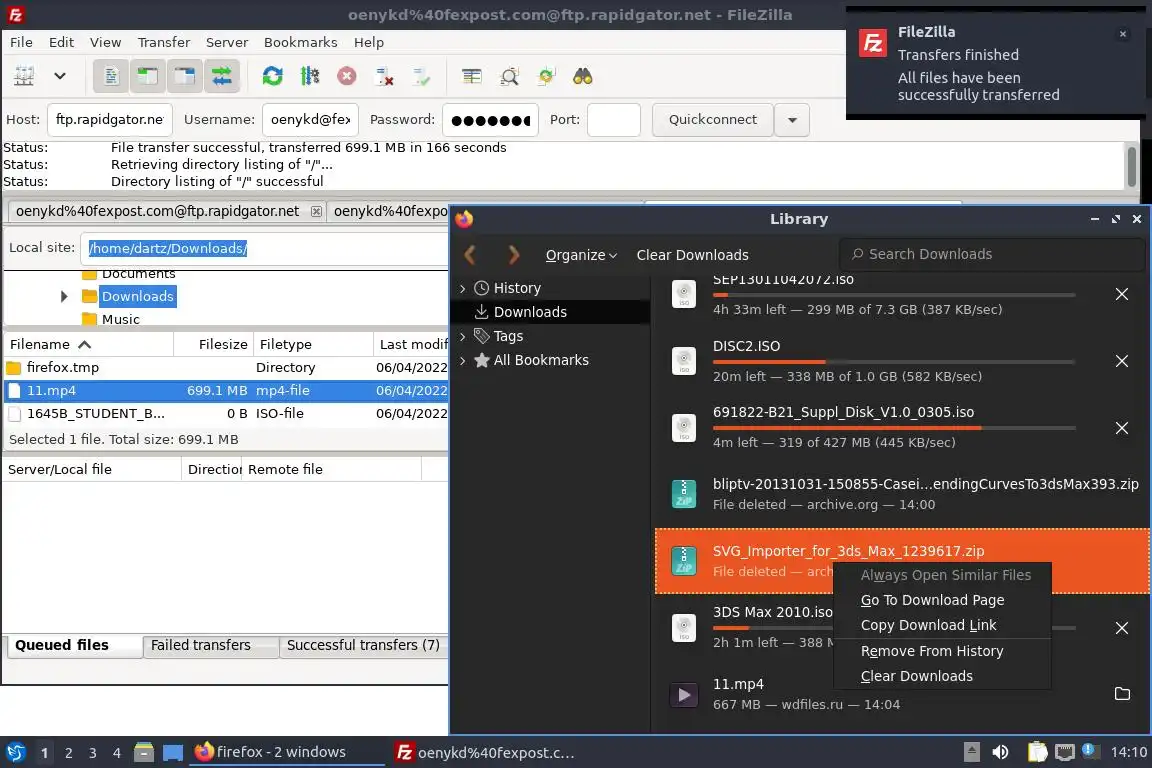
Task: Disconnect from the currently visible server
Action: 384,76
